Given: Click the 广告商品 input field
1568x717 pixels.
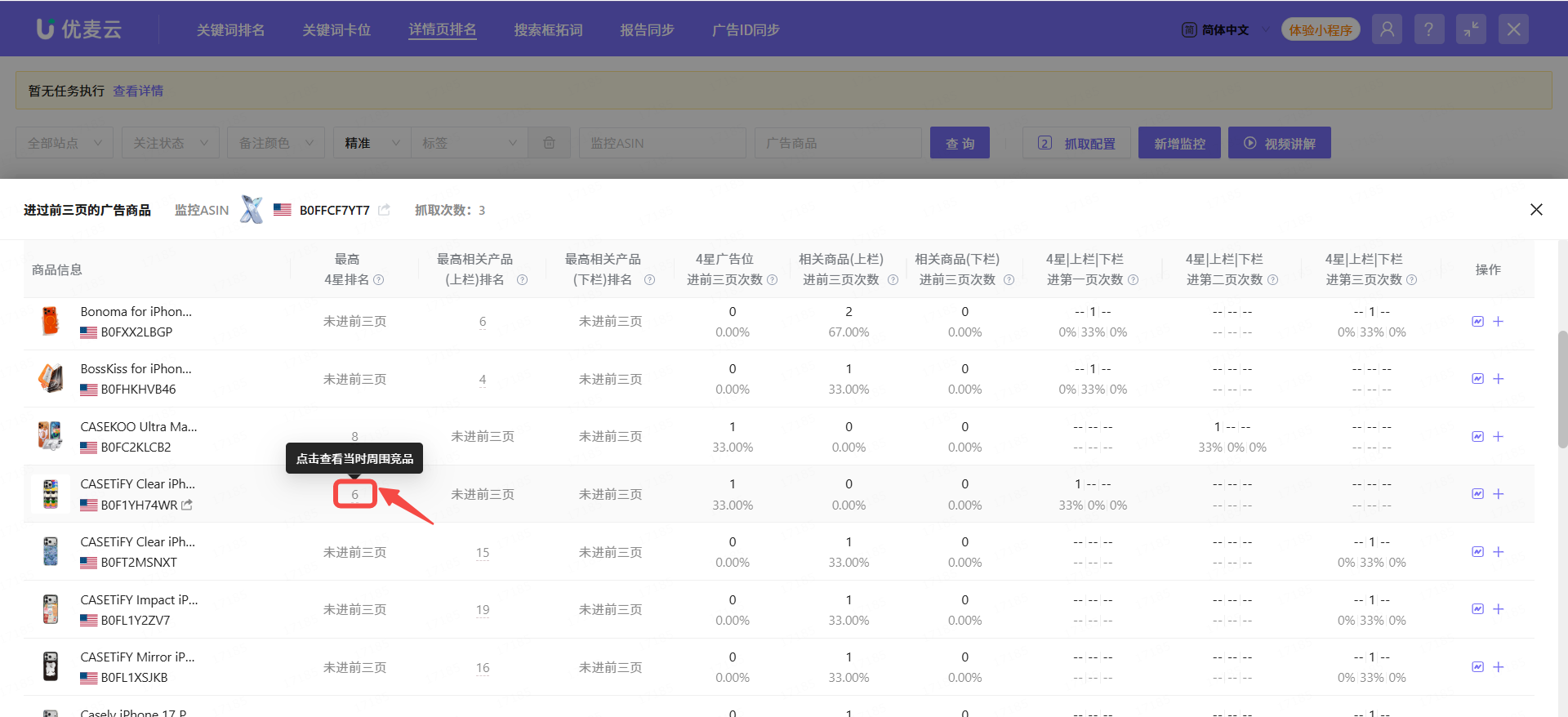Looking at the screenshot, I should pyautogui.click(x=838, y=143).
